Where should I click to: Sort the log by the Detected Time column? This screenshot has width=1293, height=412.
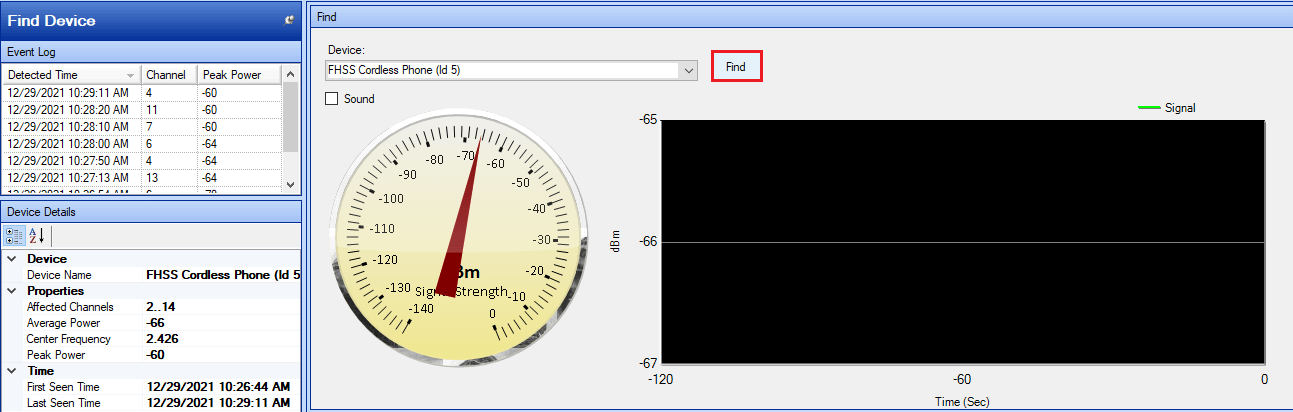[71, 75]
